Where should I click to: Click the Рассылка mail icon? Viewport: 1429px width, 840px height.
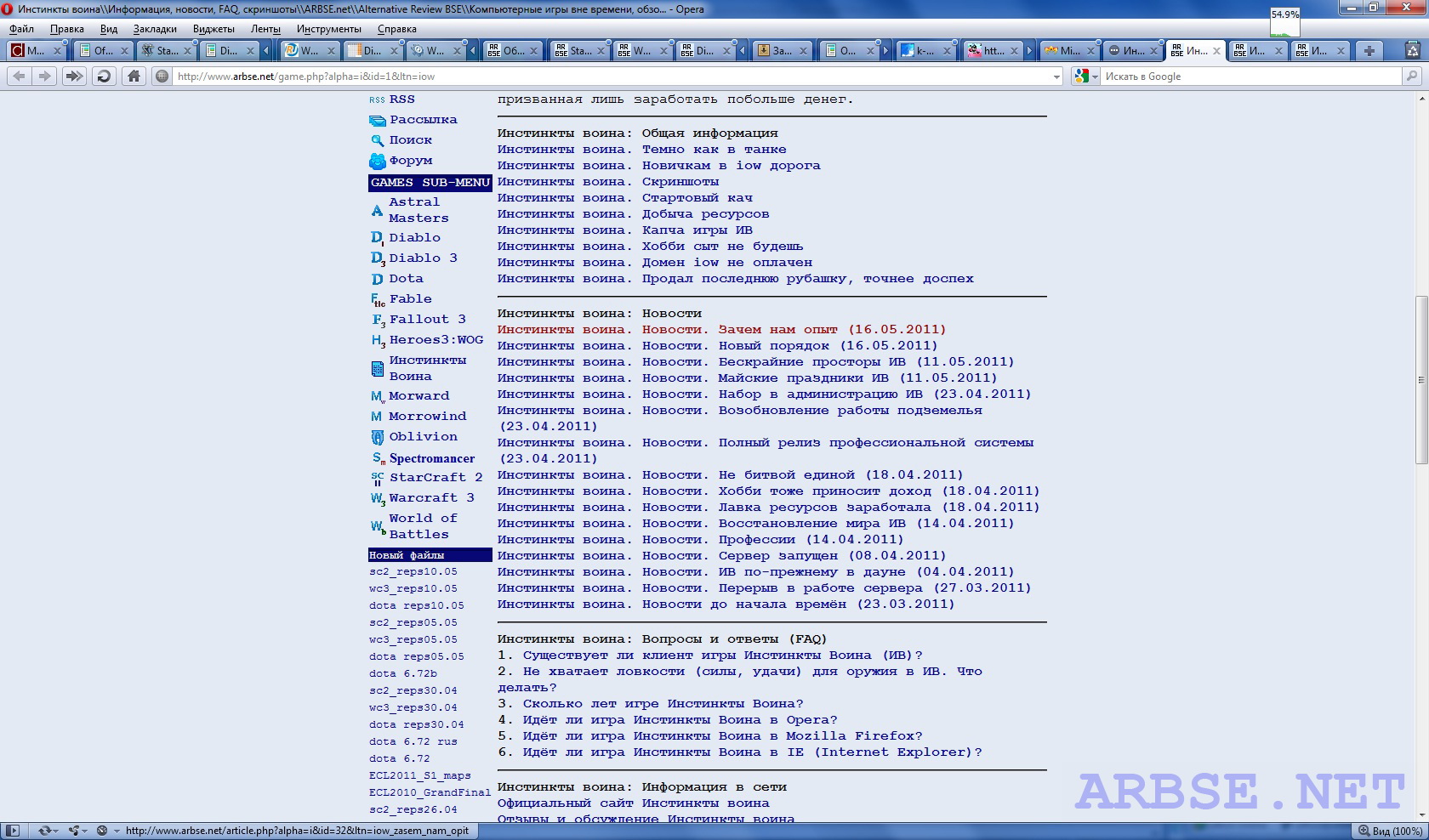(378, 120)
